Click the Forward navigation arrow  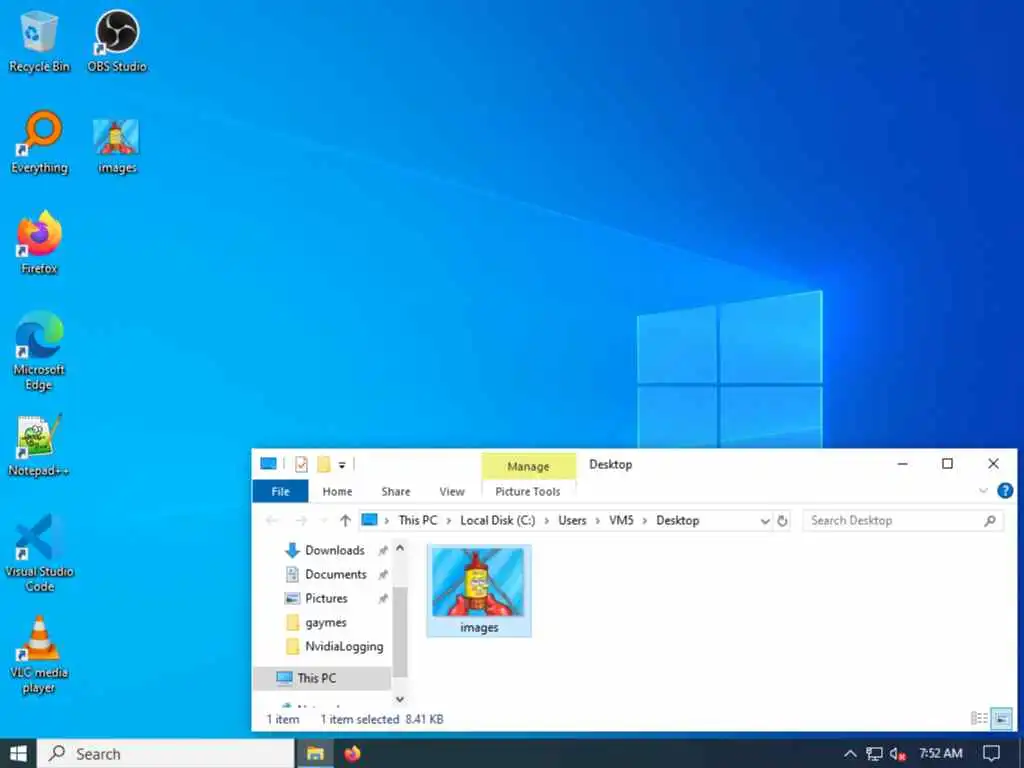(301, 520)
